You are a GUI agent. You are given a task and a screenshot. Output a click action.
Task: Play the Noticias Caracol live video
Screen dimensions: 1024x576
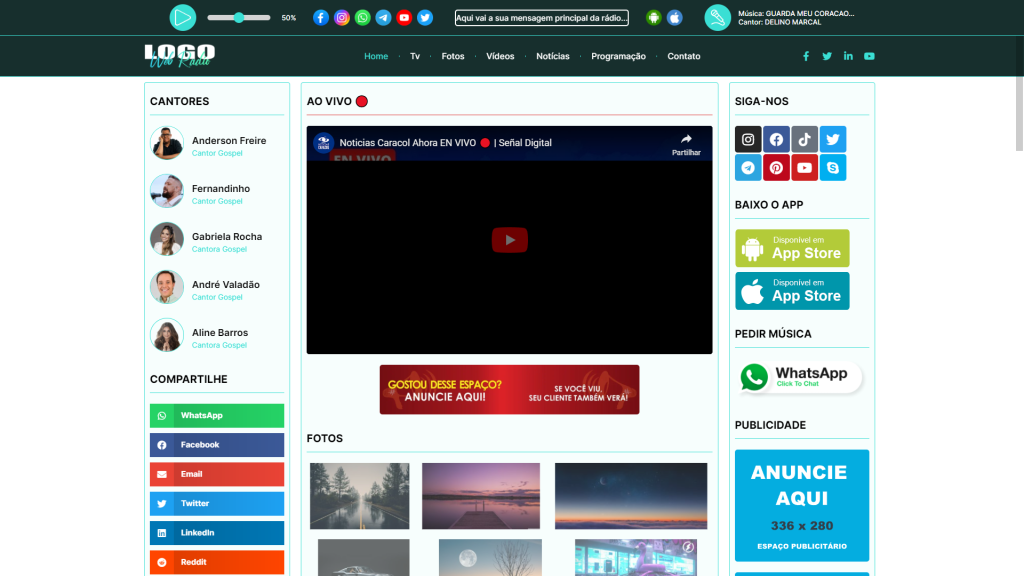(509, 240)
